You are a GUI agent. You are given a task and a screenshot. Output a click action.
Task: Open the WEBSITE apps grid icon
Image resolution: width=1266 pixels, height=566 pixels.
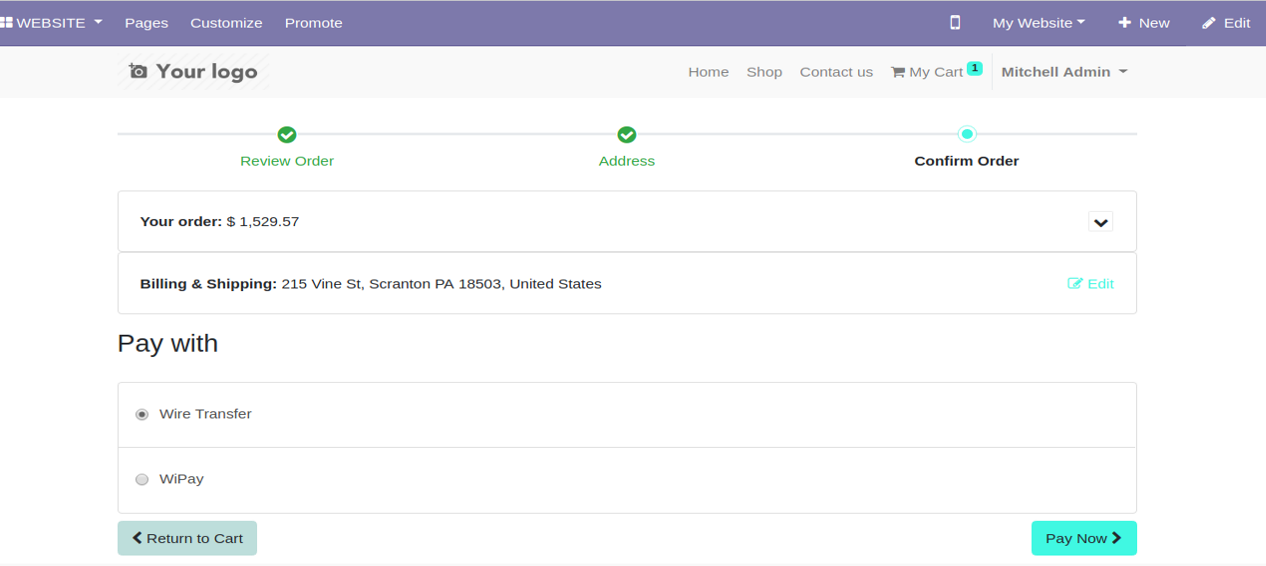(6, 22)
